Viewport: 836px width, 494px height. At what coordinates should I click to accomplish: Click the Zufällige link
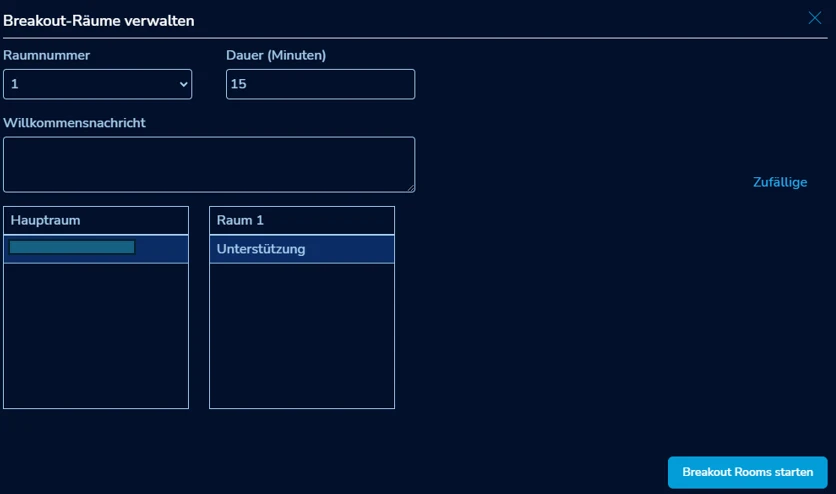coord(779,182)
